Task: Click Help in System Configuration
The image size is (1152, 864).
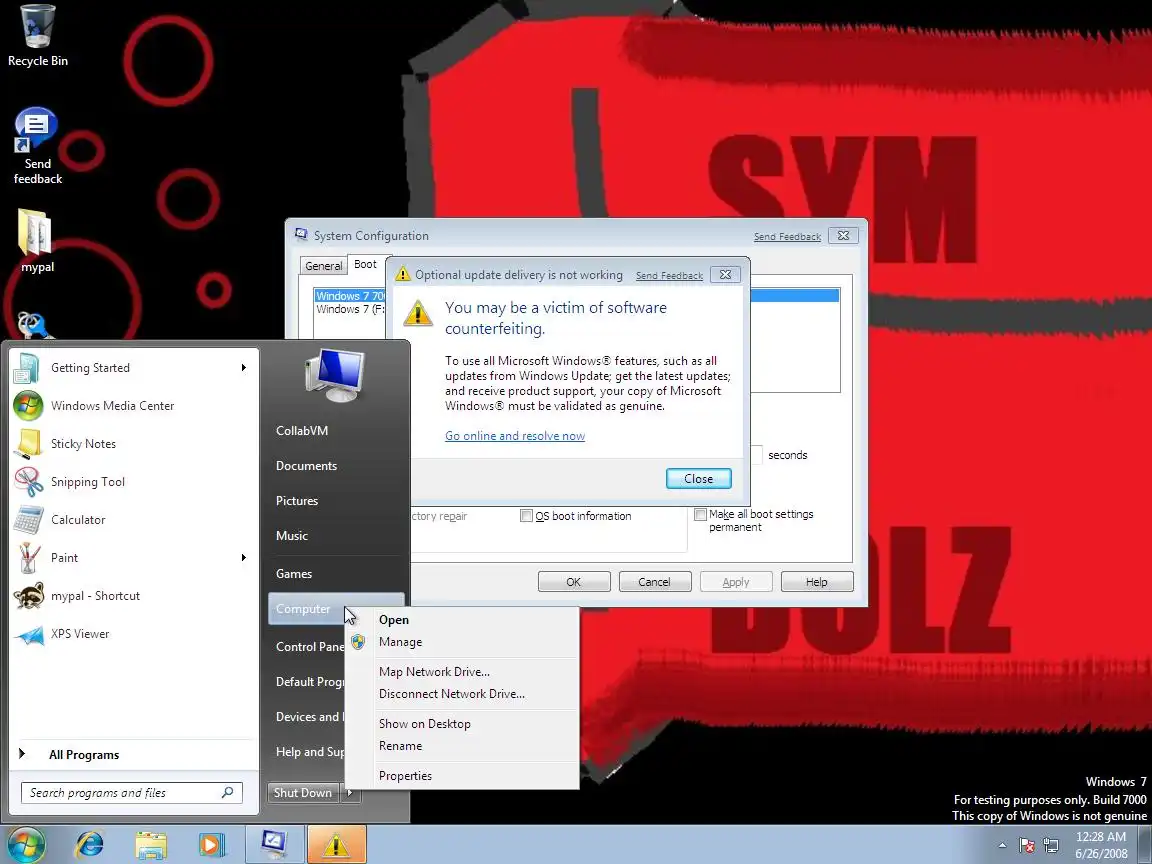Action: coord(817,582)
